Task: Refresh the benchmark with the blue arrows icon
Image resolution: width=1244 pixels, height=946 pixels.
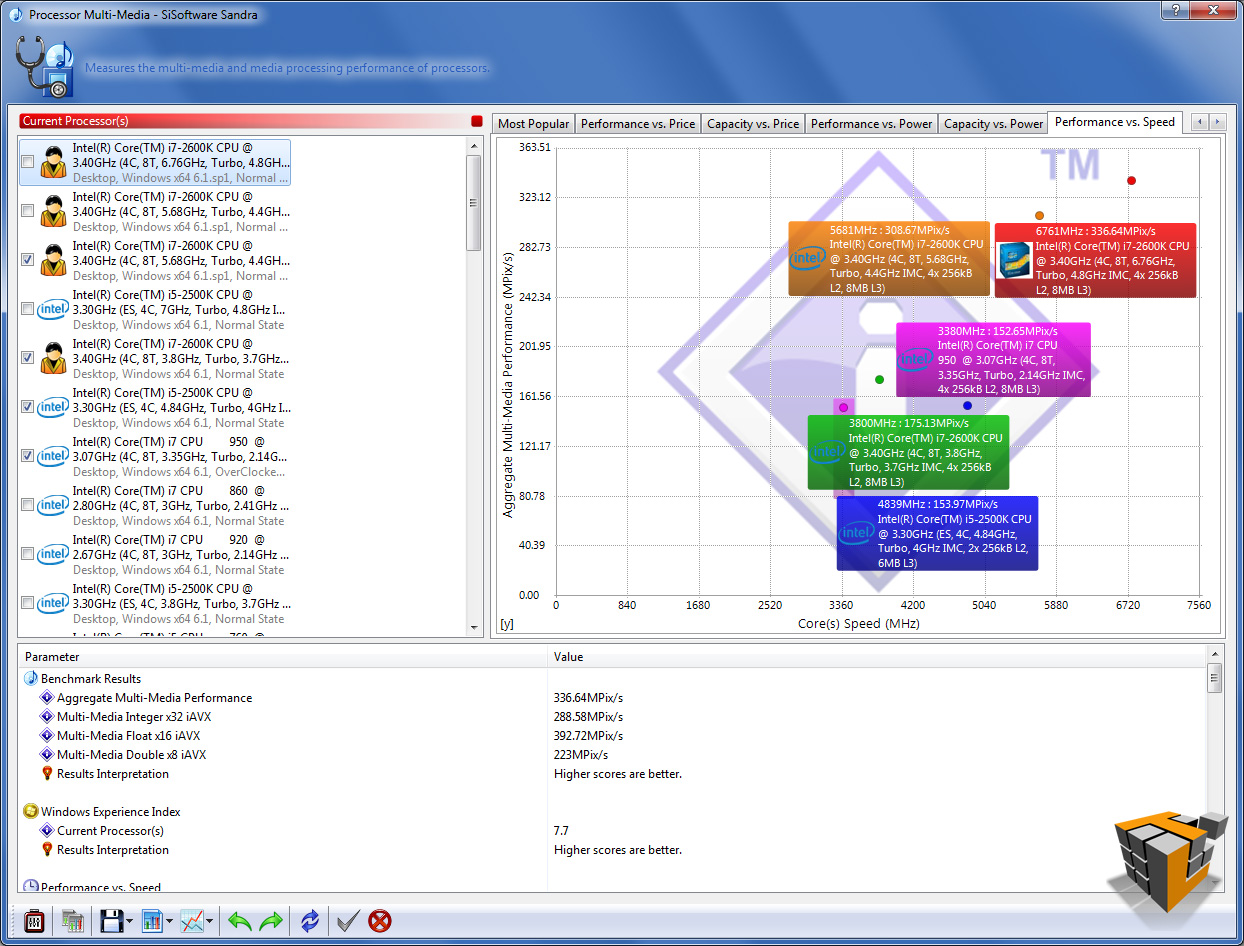Action: [x=310, y=921]
